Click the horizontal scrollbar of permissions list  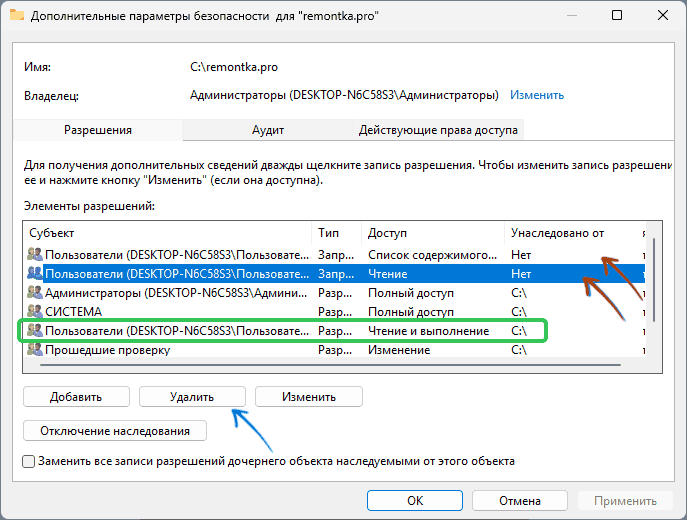coord(331,364)
